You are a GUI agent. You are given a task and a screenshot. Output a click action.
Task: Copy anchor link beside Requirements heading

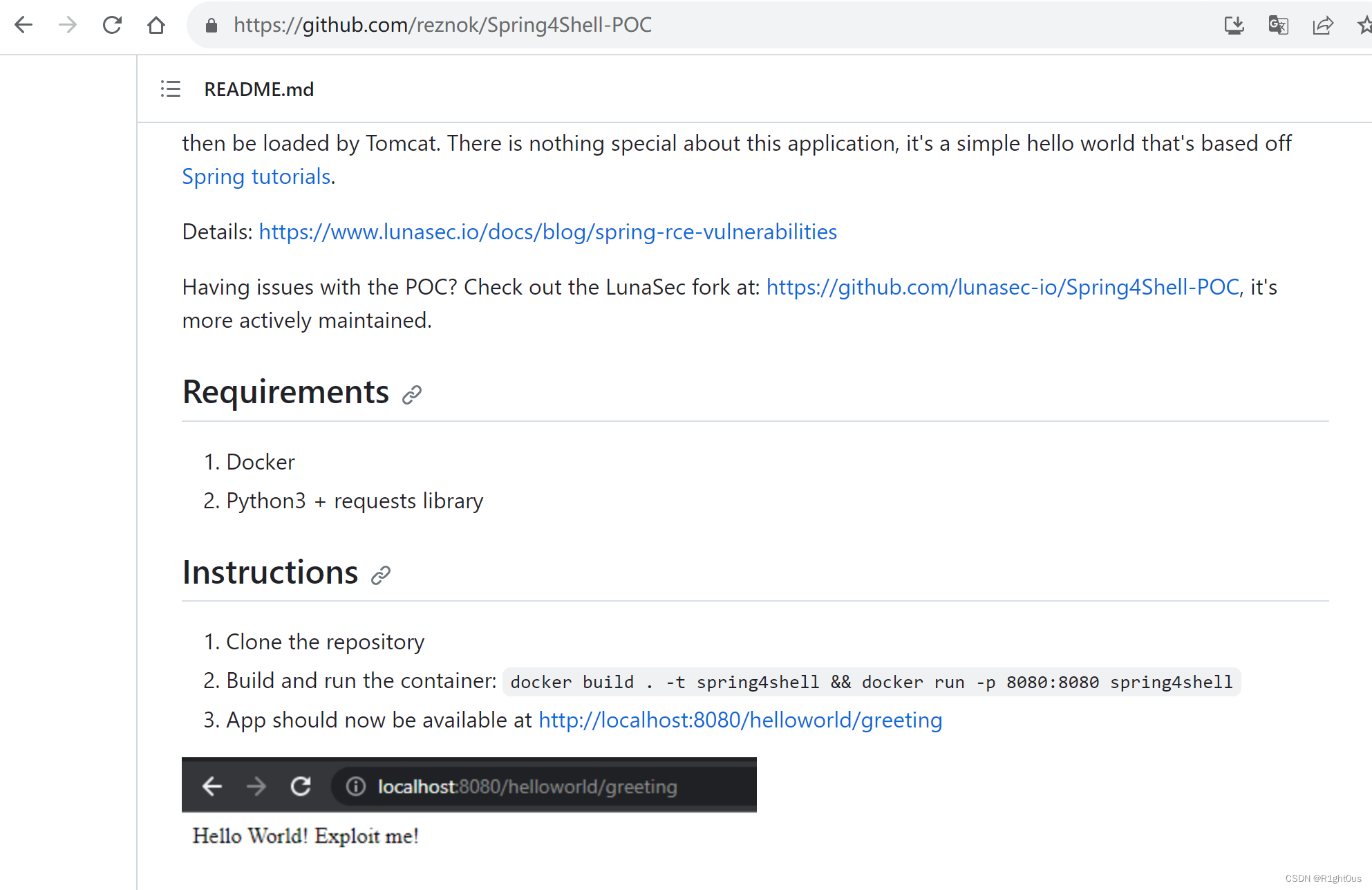tap(412, 394)
